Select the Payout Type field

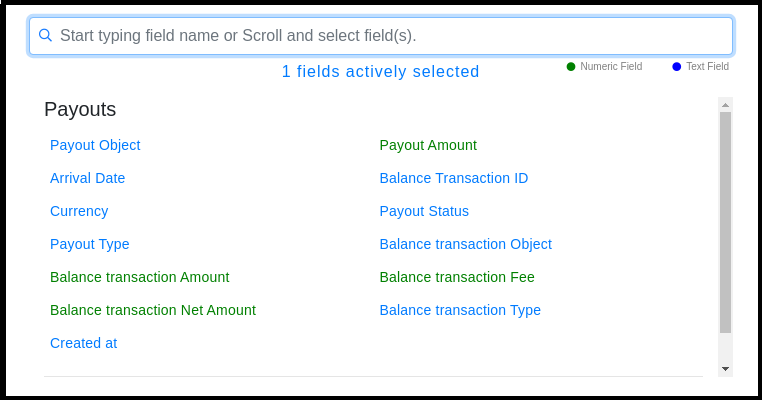(x=89, y=244)
